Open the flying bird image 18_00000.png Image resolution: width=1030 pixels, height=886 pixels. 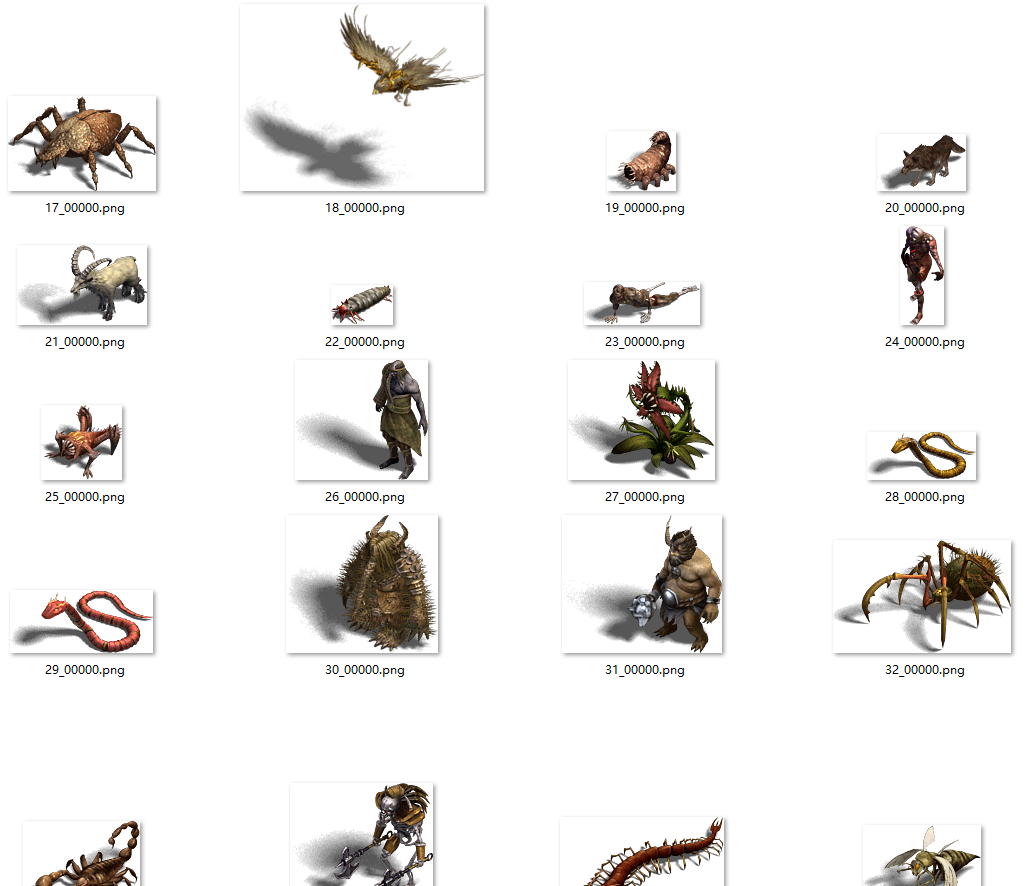coord(362,97)
